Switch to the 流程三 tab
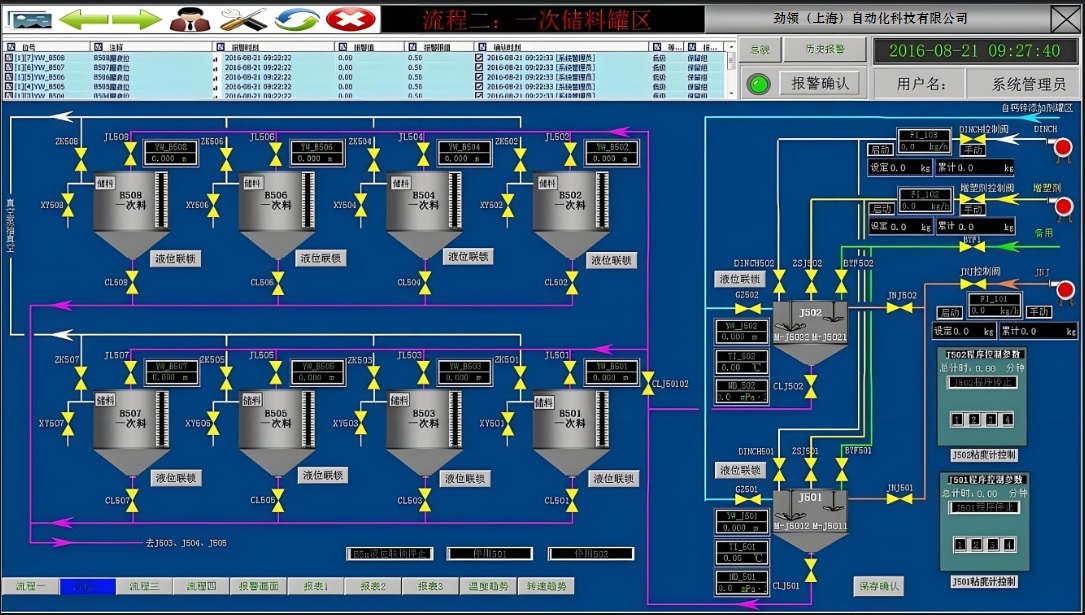The height and width of the screenshot is (615, 1085). coord(144,587)
